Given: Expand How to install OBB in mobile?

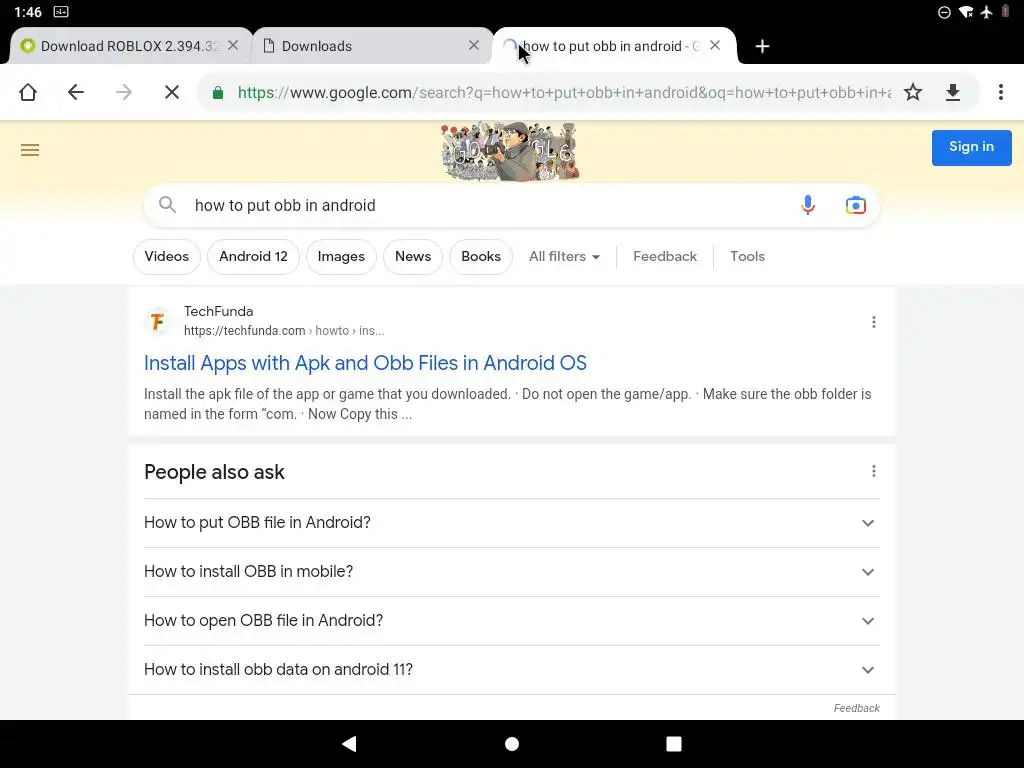Looking at the screenshot, I should pyautogui.click(x=512, y=572).
